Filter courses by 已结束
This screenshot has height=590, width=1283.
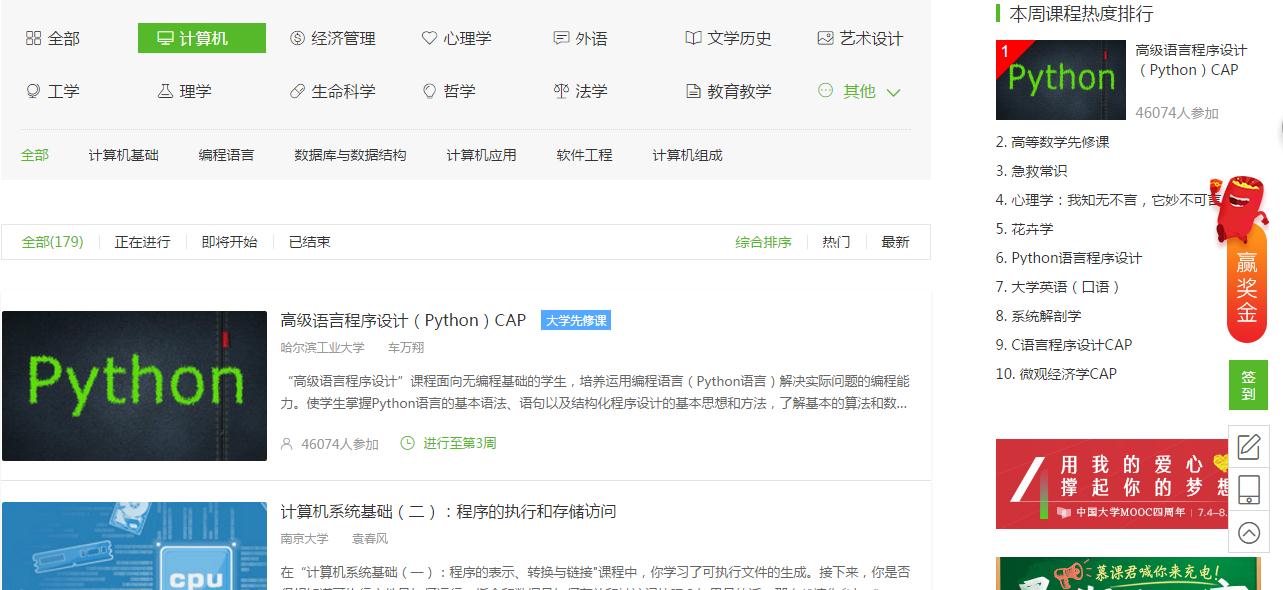coord(309,242)
